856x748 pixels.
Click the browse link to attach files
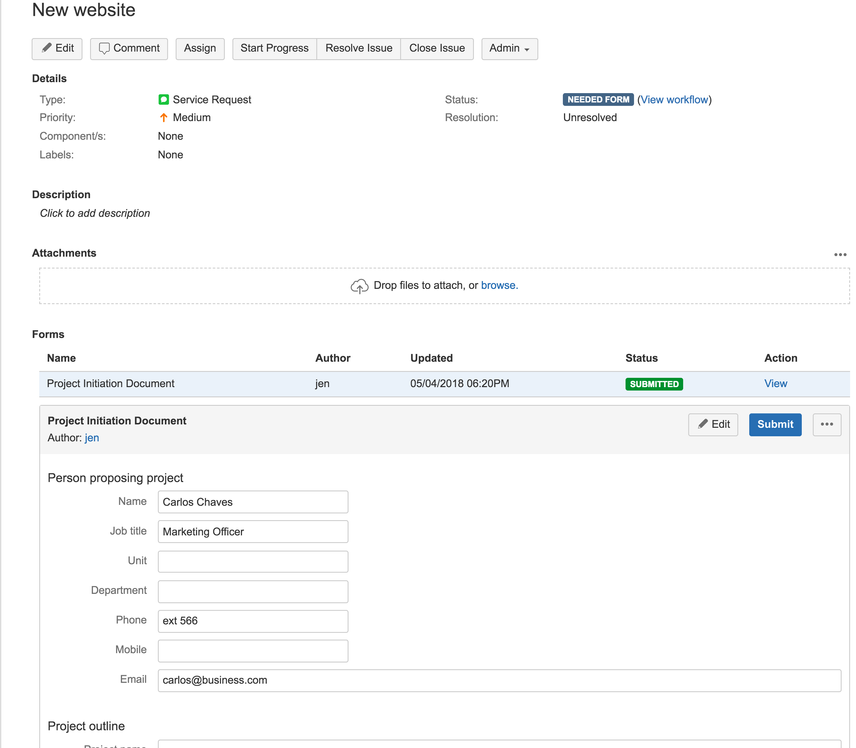(500, 286)
